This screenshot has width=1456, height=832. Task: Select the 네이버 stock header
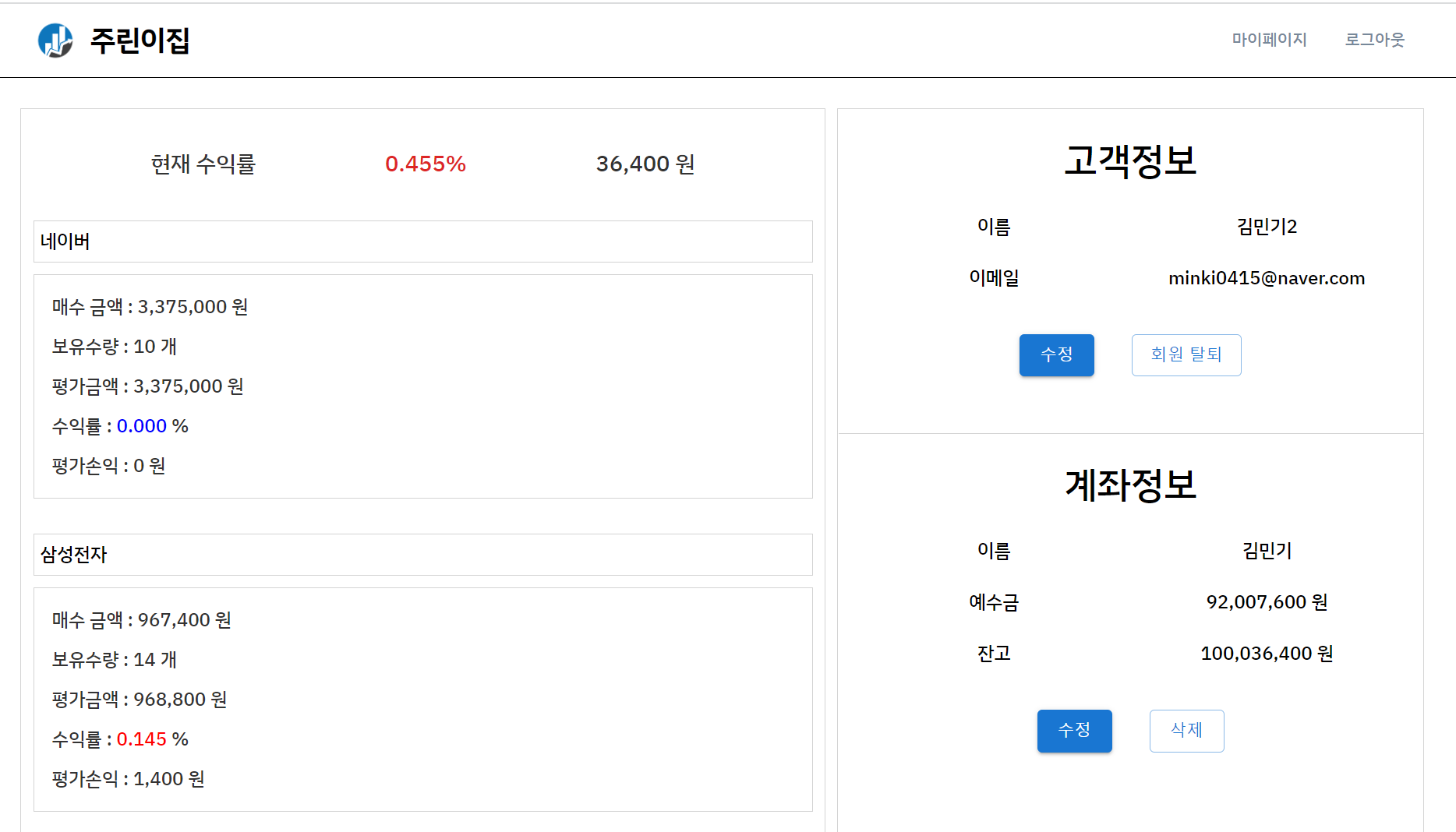tap(65, 241)
